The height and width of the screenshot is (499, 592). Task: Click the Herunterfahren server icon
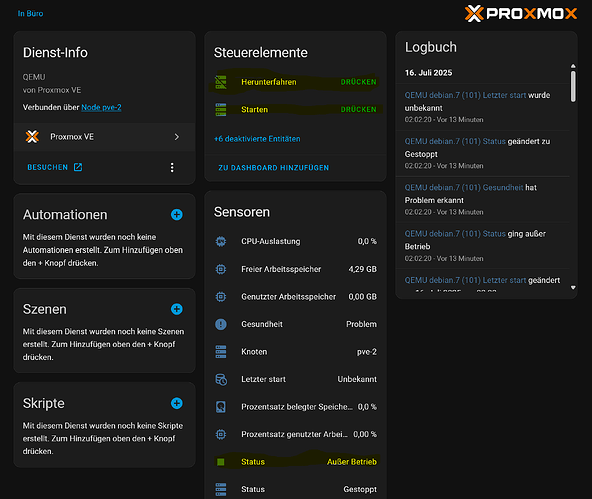221,82
